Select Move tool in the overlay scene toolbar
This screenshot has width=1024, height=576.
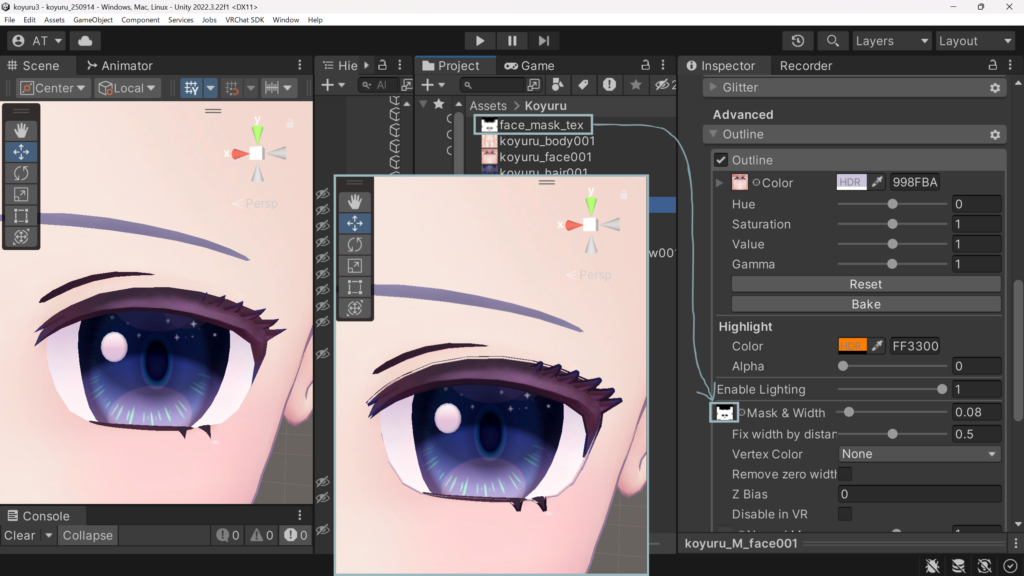pos(355,223)
